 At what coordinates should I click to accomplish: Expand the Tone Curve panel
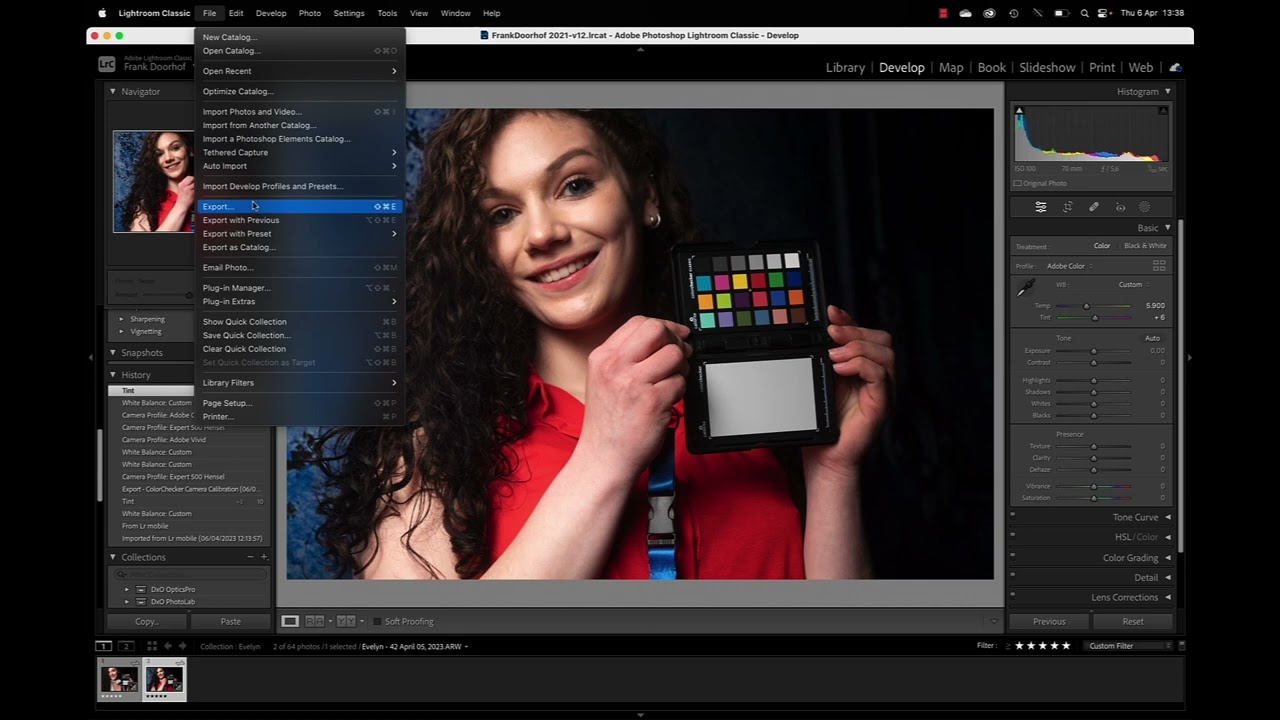coord(1167,517)
